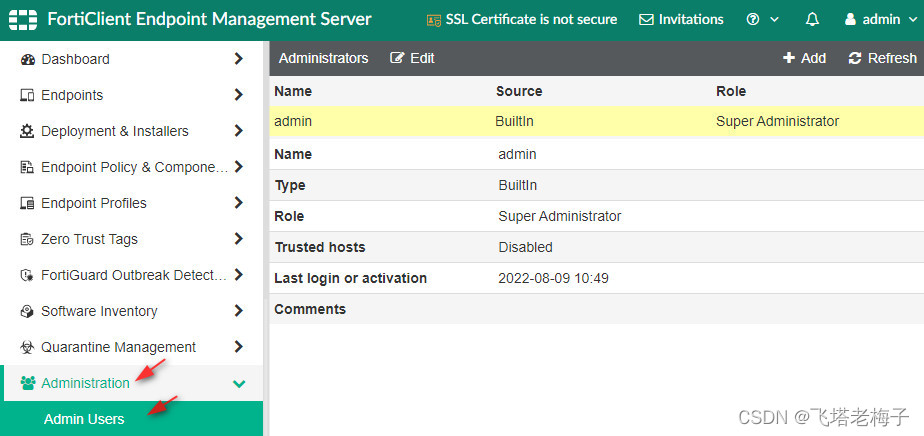924x436 pixels.
Task: Expand Endpoint Policy & Components chevron
Action: coord(239,167)
